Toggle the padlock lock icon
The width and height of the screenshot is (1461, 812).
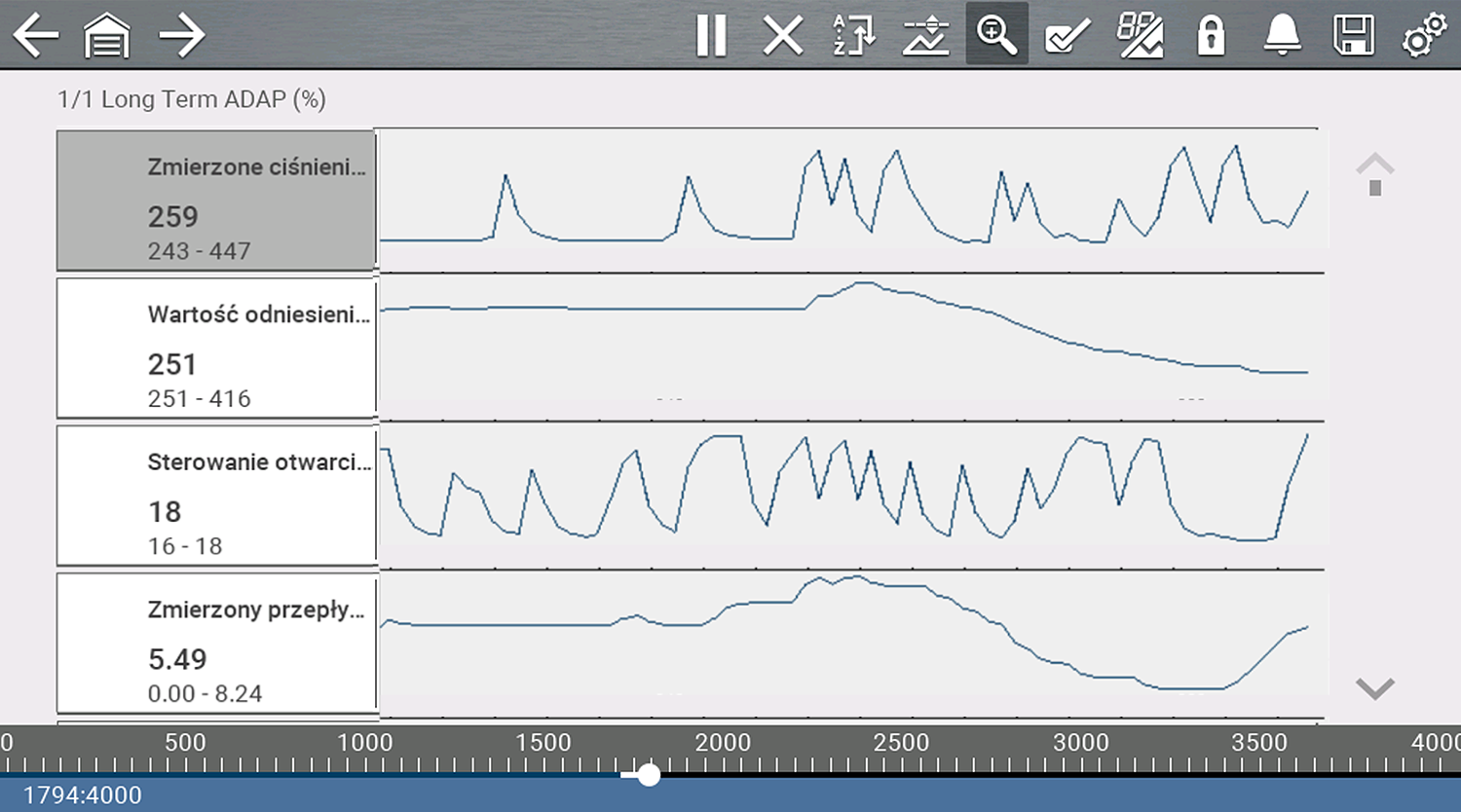pyautogui.click(x=1211, y=36)
